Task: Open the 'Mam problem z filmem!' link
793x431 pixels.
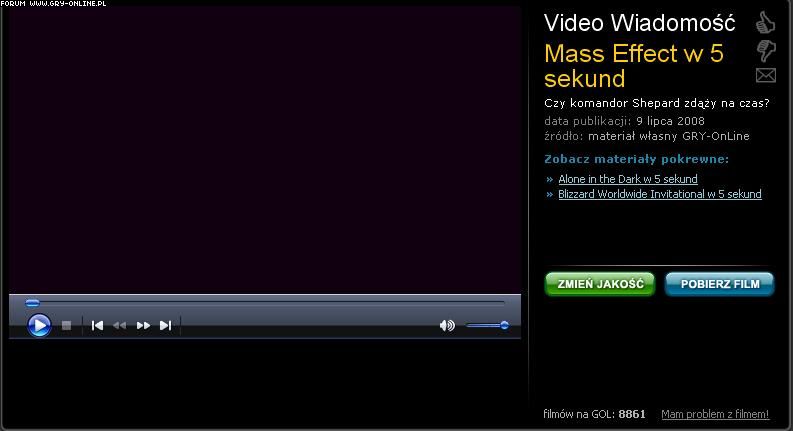Action: (715, 414)
